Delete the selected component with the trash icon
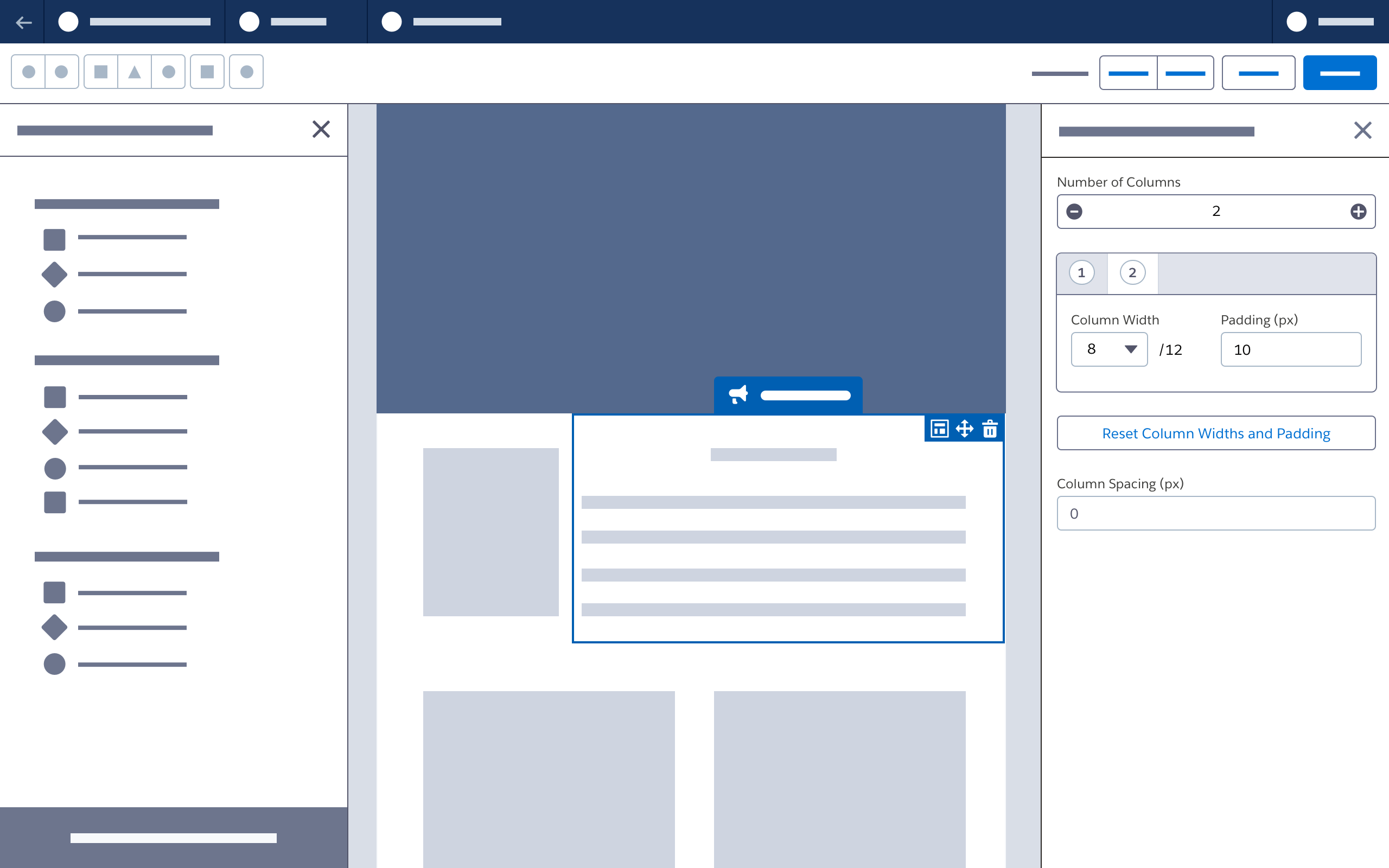This screenshot has width=1389, height=868. pyautogui.click(x=990, y=428)
